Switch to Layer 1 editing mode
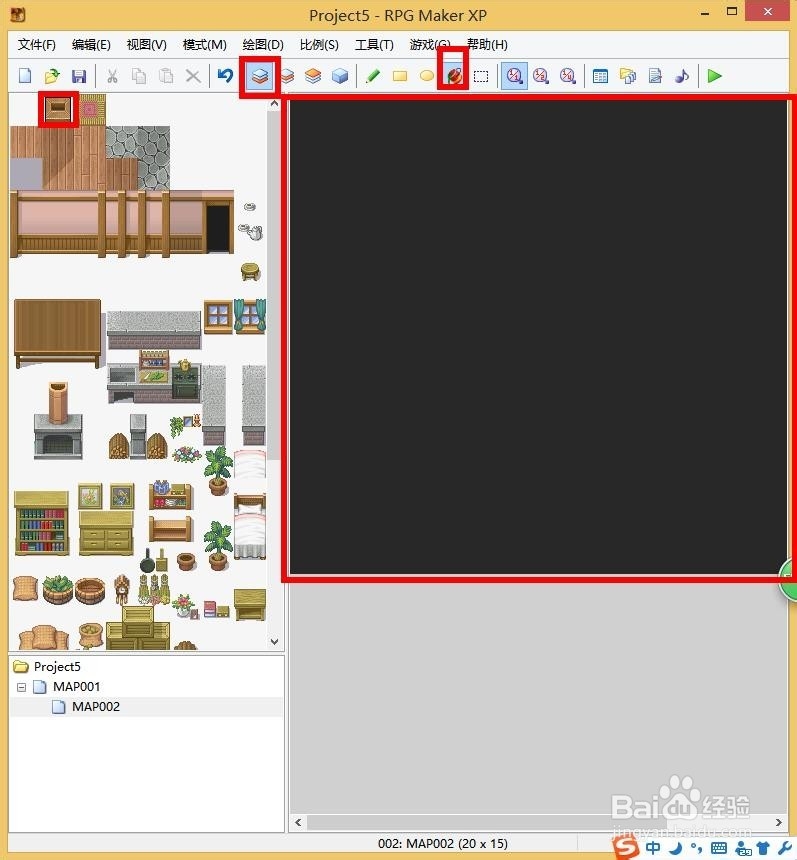This screenshot has width=797, height=860. (x=259, y=76)
